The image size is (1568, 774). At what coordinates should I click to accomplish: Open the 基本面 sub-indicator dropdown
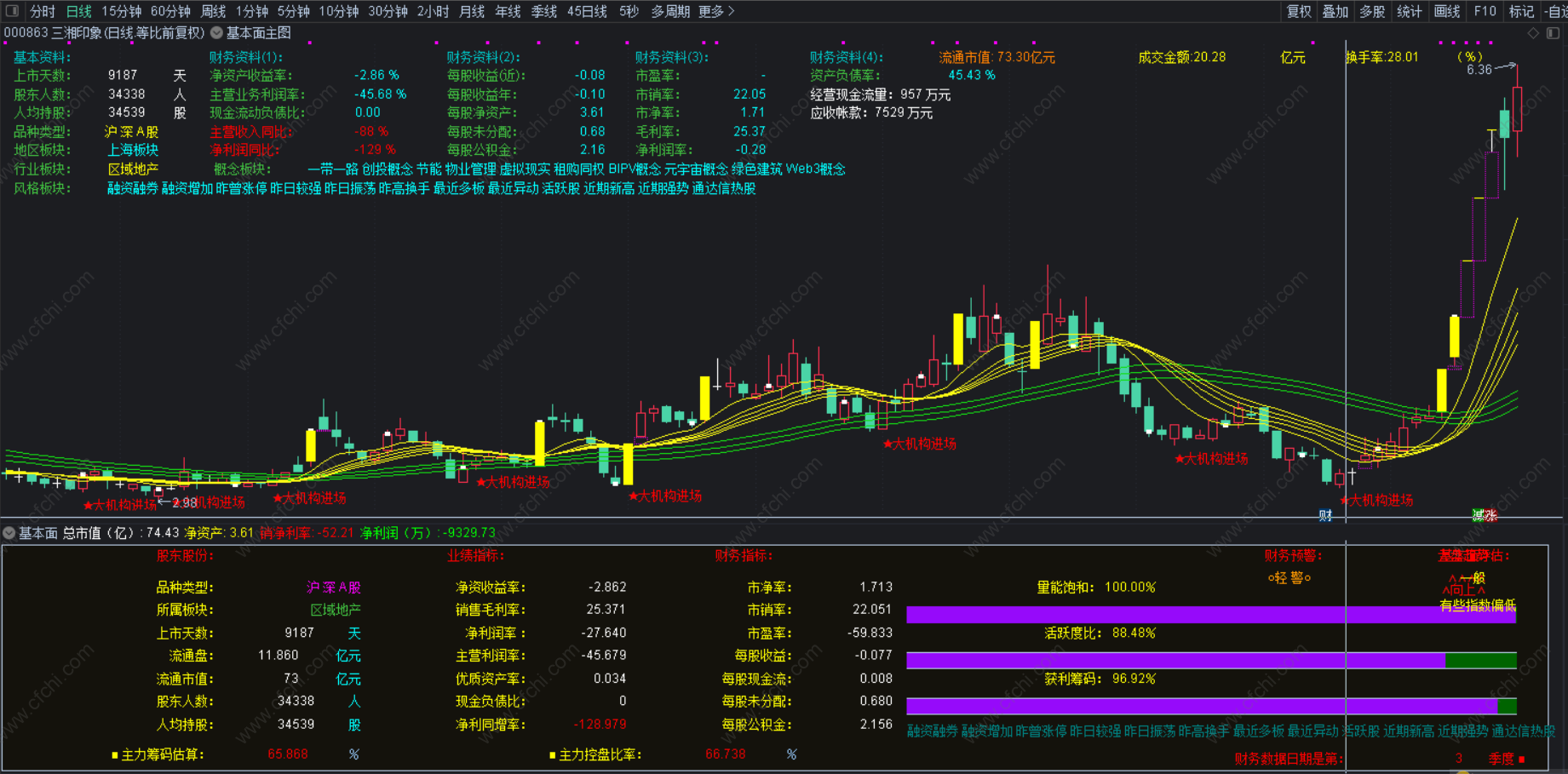tap(9, 533)
